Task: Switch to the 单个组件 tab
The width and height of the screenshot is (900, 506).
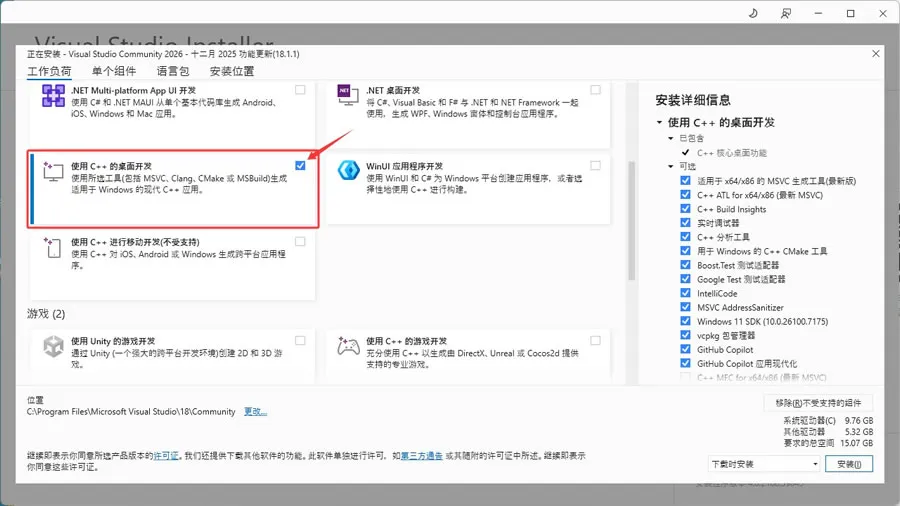Action: [x=114, y=71]
